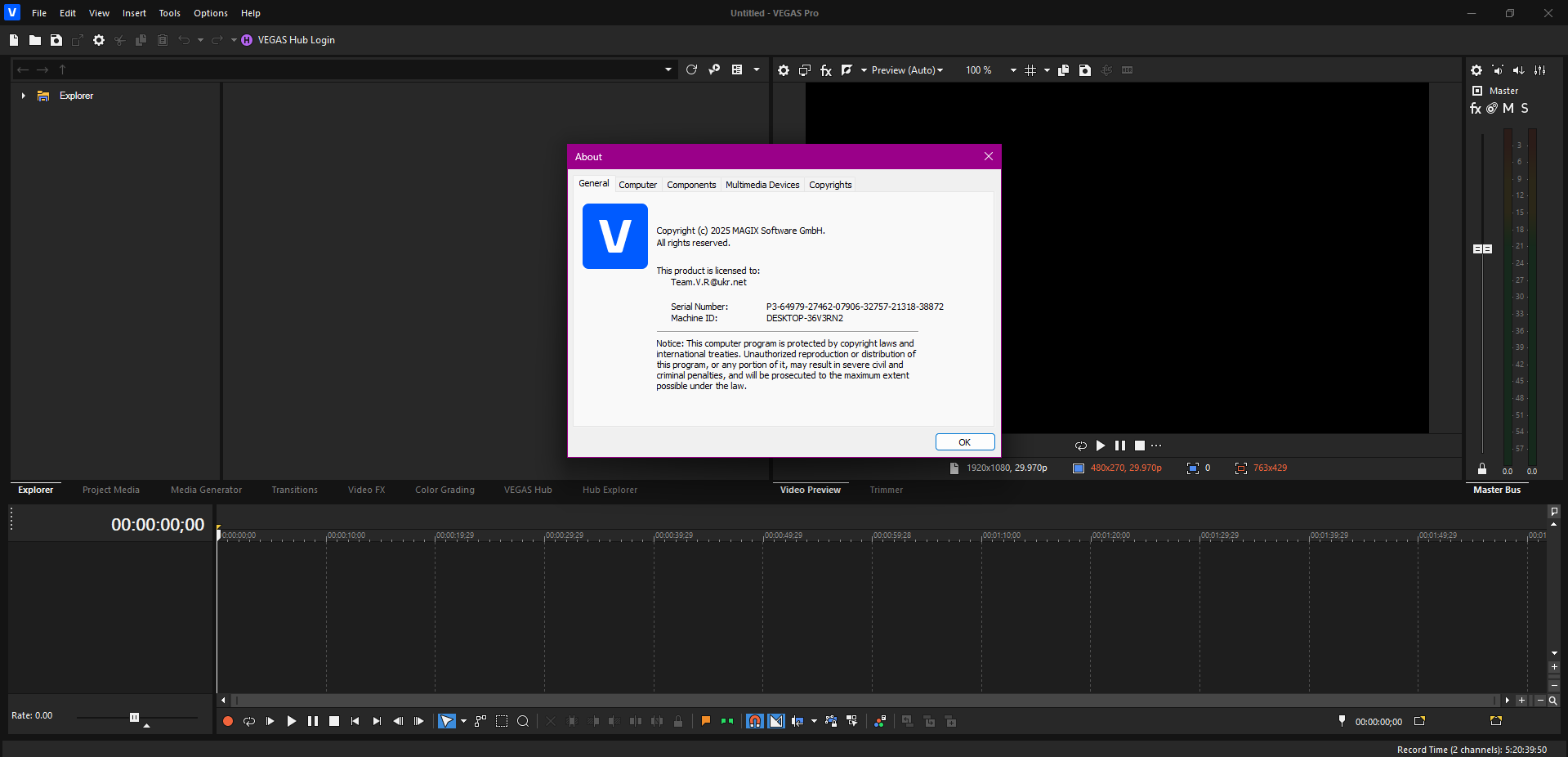This screenshot has height=757, width=1568.
Task: Open Video Output FX in the preview toolbar
Action: click(x=826, y=70)
